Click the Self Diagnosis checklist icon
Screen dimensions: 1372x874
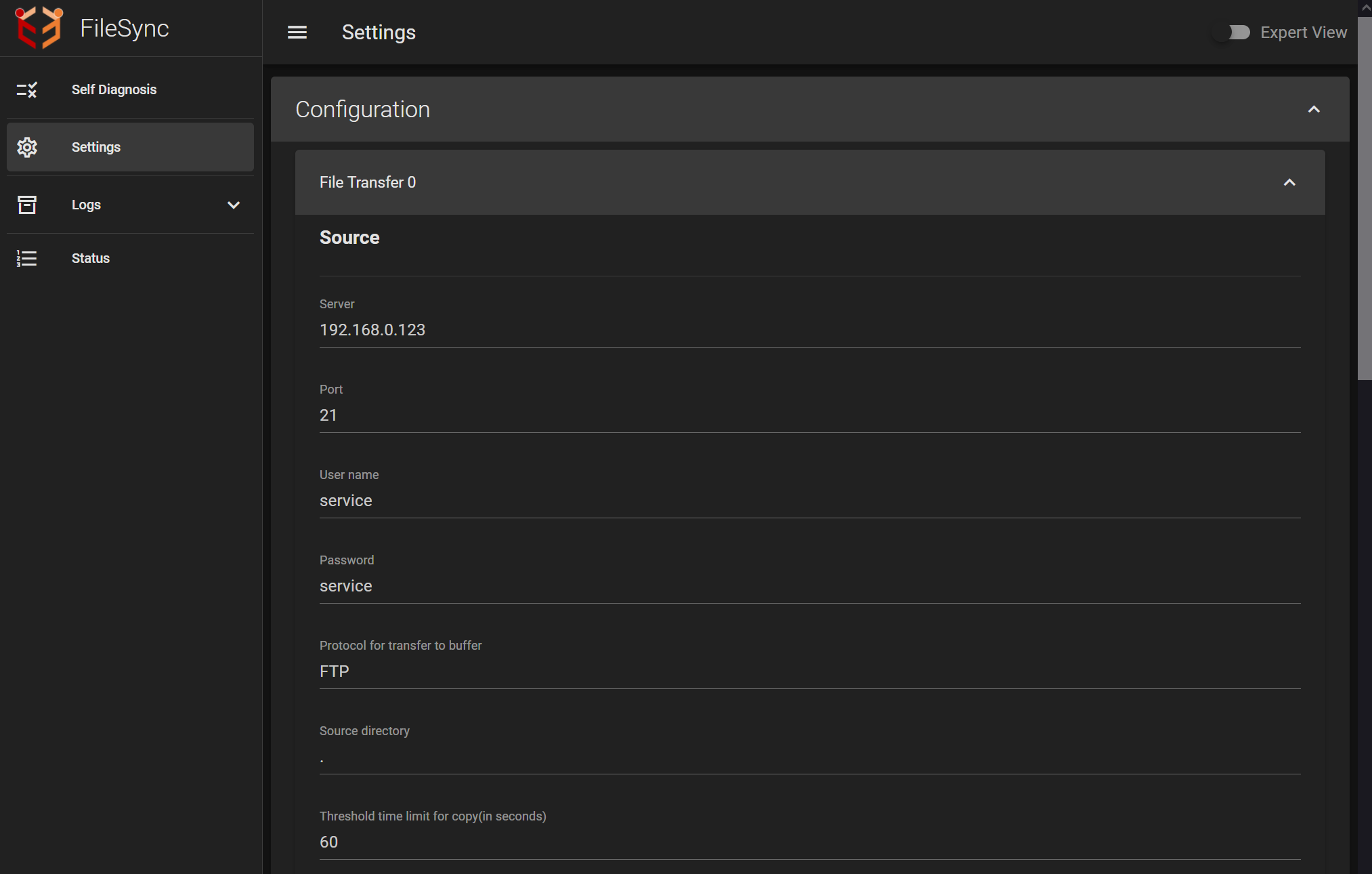[27, 89]
